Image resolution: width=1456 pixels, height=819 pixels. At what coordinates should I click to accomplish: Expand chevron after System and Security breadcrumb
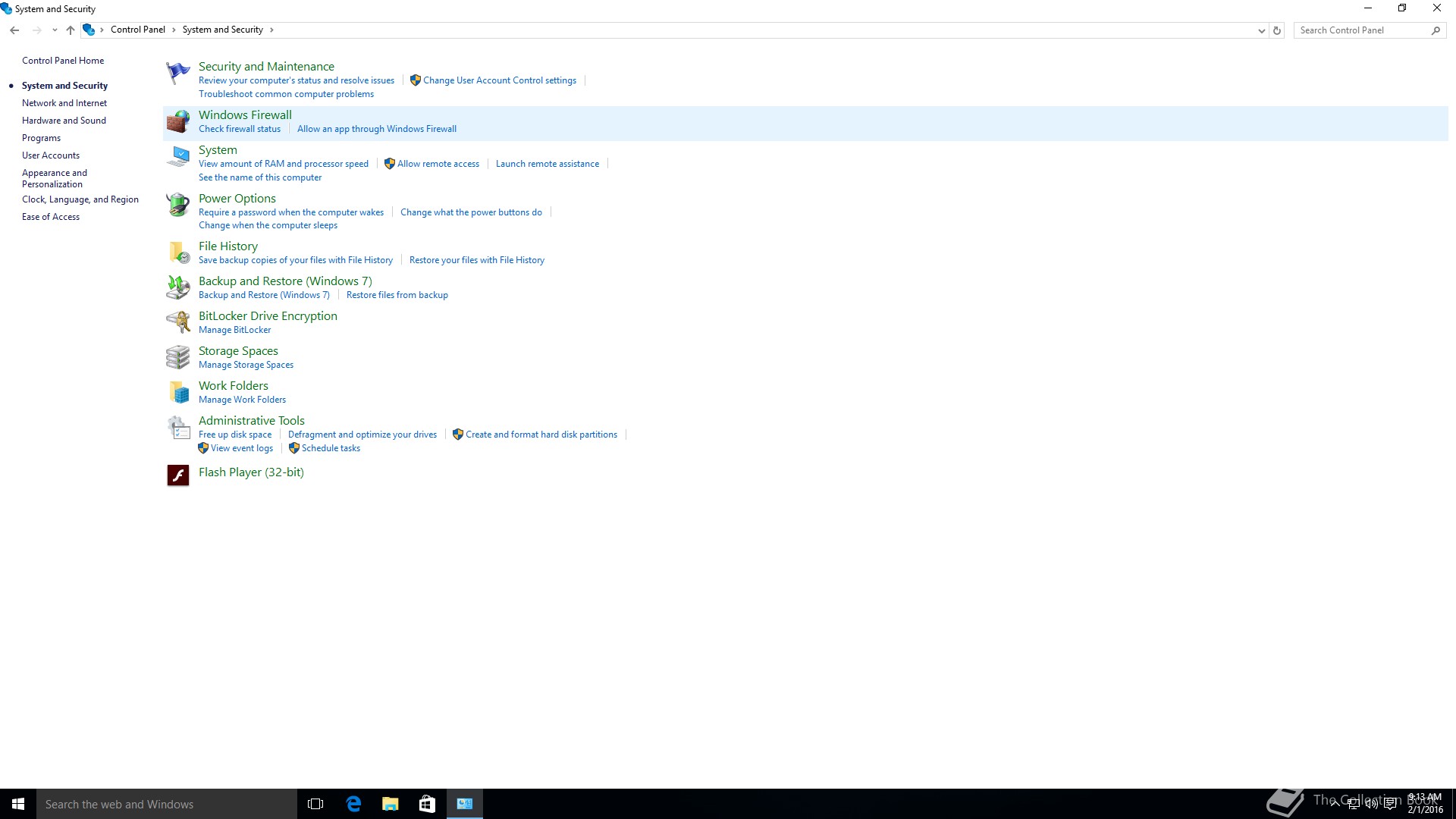[271, 30]
